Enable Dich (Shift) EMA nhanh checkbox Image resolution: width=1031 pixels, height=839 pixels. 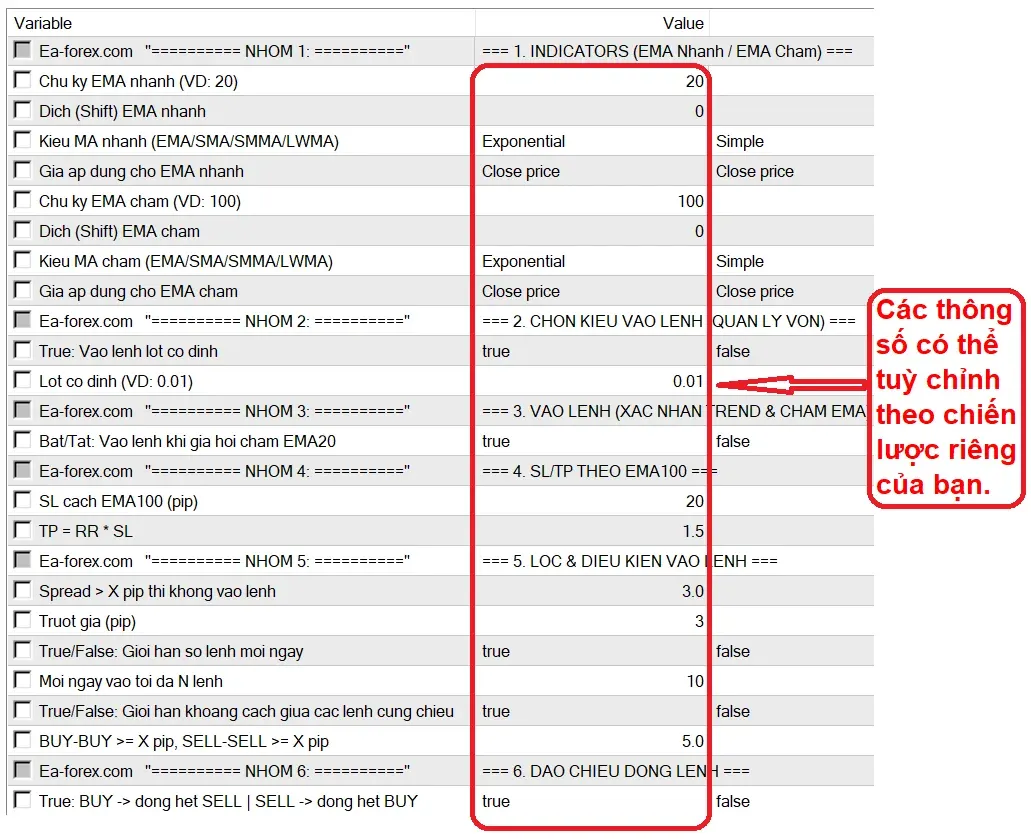pyautogui.click(x=22, y=110)
